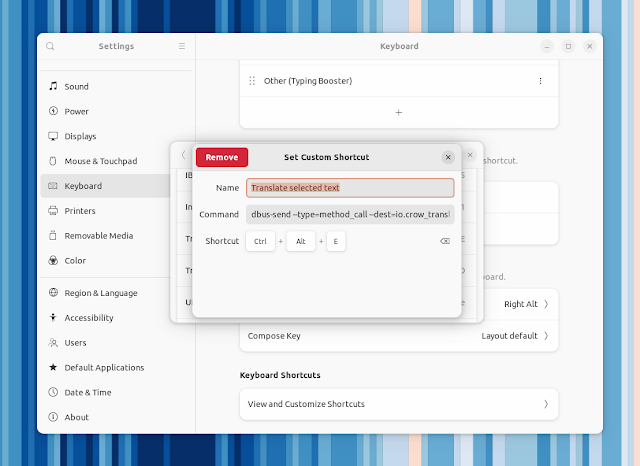Click the Sound icon in sidebar
The height and width of the screenshot is (466, 640).
tap(53, 87)
